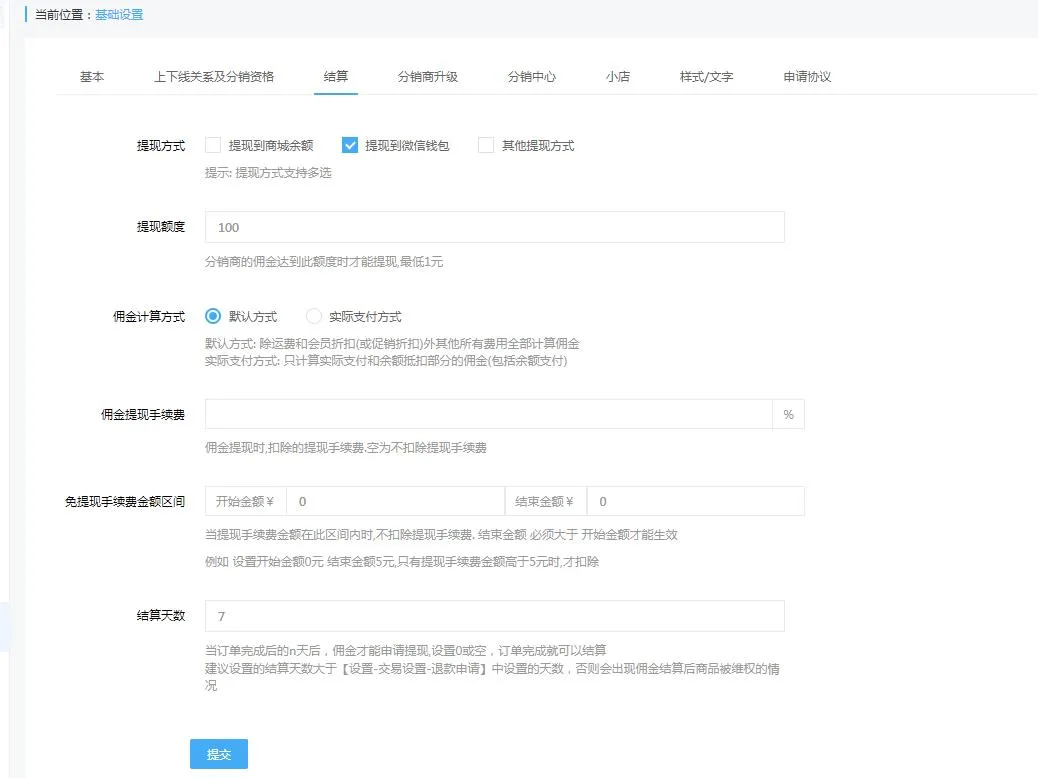This screenshot has width=1038, height=778.
Task: Select the 结算 tab
Action: [x=336, y=77]
